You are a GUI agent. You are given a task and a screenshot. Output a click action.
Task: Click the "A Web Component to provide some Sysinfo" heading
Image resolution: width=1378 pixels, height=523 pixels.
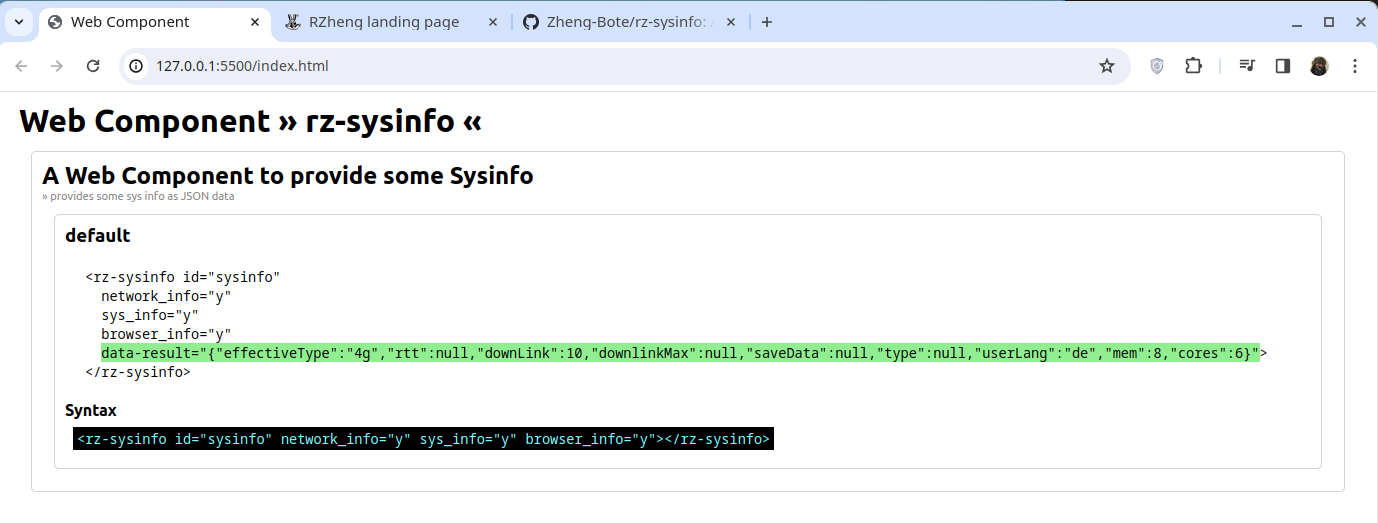click(x=288, y=176)
